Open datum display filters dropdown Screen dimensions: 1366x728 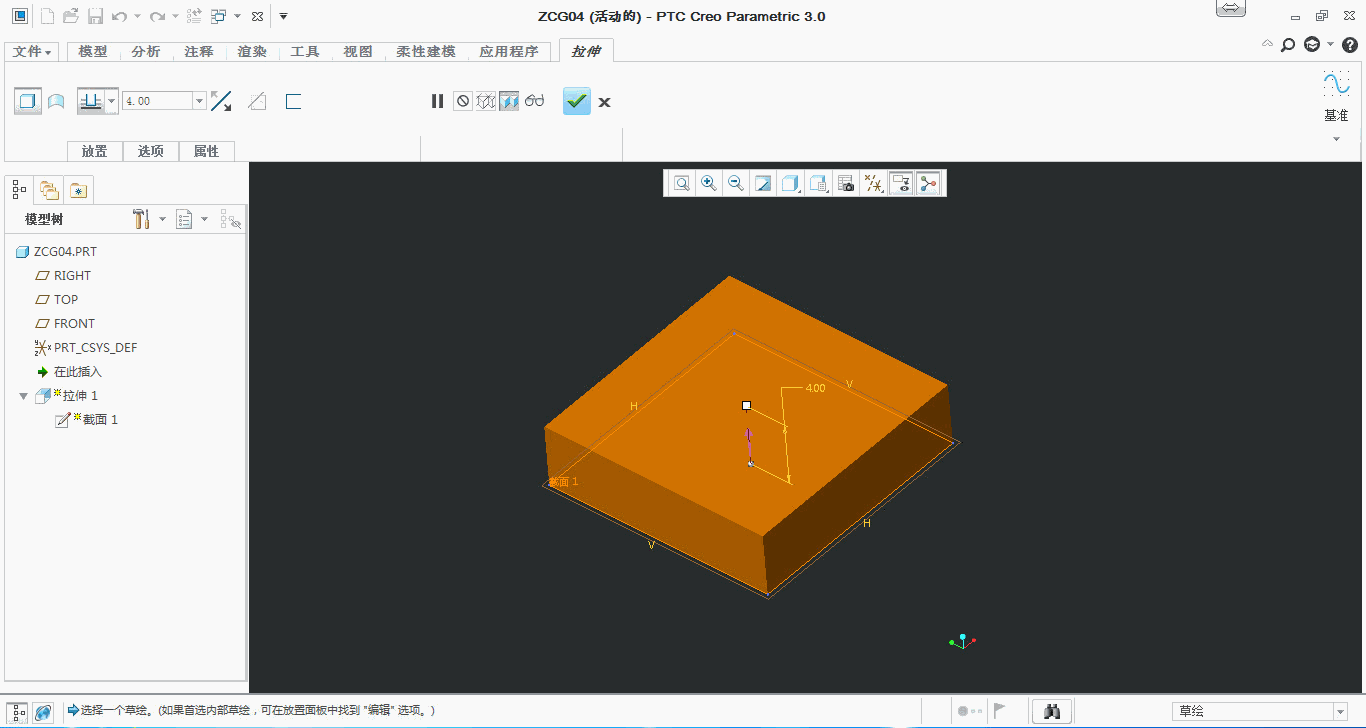[874, 183]
